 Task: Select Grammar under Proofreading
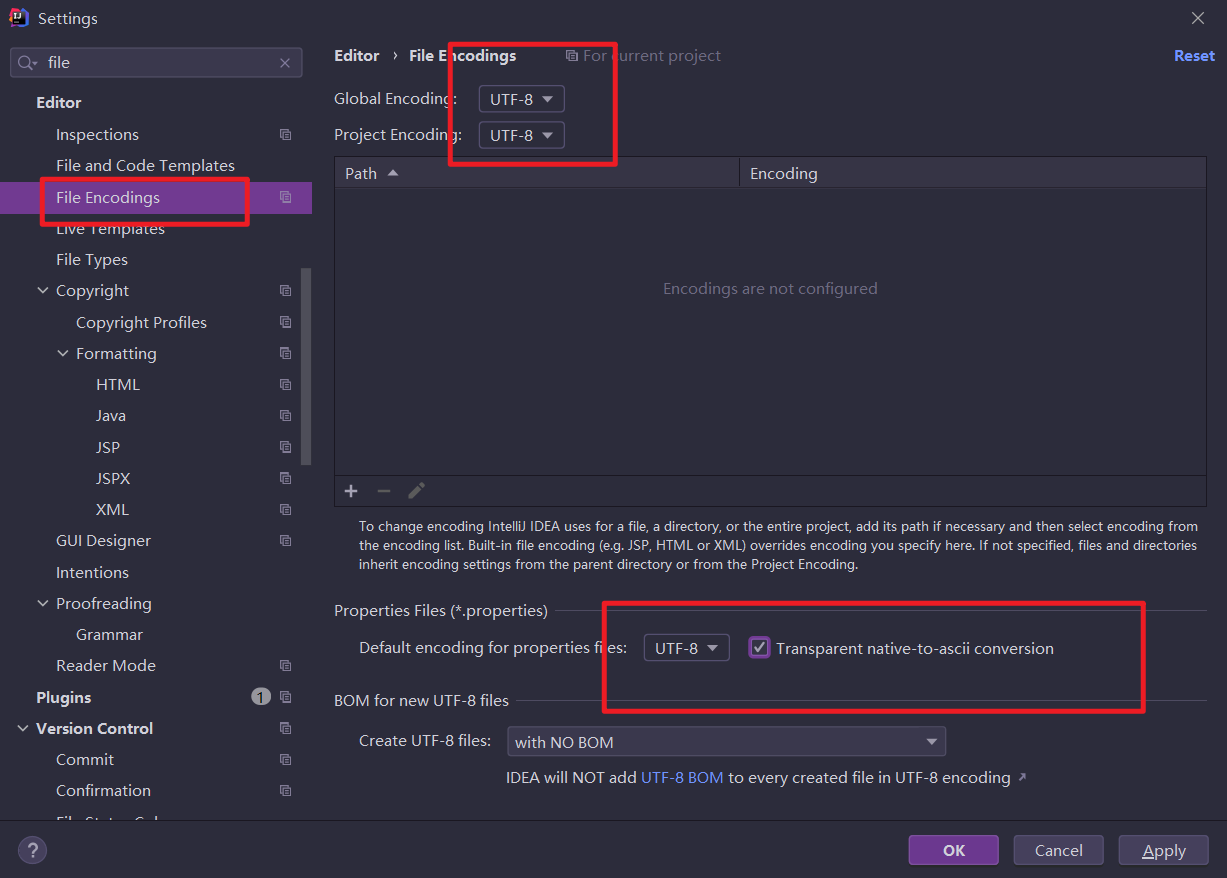[109, 635]
